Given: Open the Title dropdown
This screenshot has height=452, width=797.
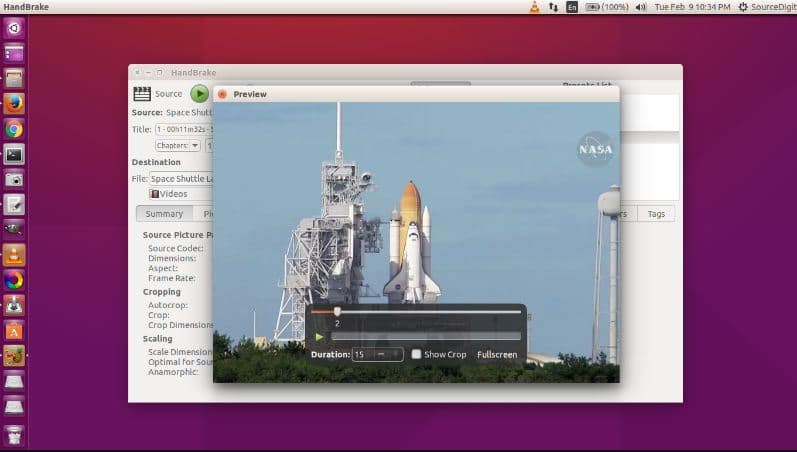Looking at the screenshot, I should tap(183, 129).
